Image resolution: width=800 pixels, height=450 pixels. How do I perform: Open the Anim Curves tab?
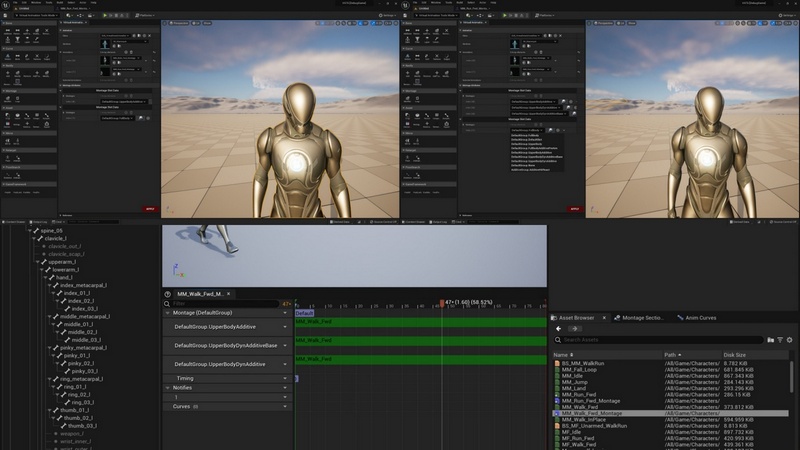click(x=700, y=317)
